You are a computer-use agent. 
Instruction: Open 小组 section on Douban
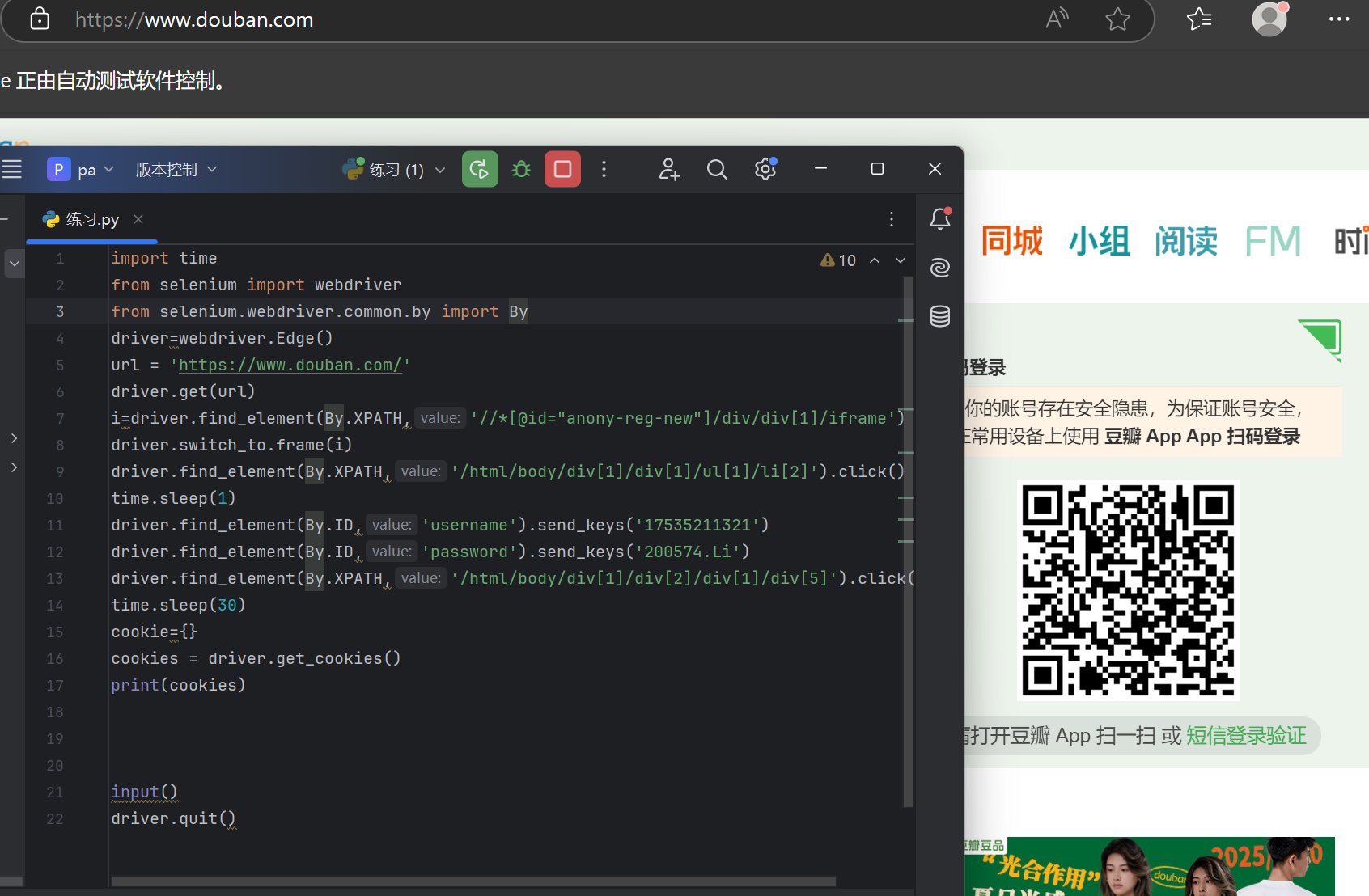coord(1100,241)
